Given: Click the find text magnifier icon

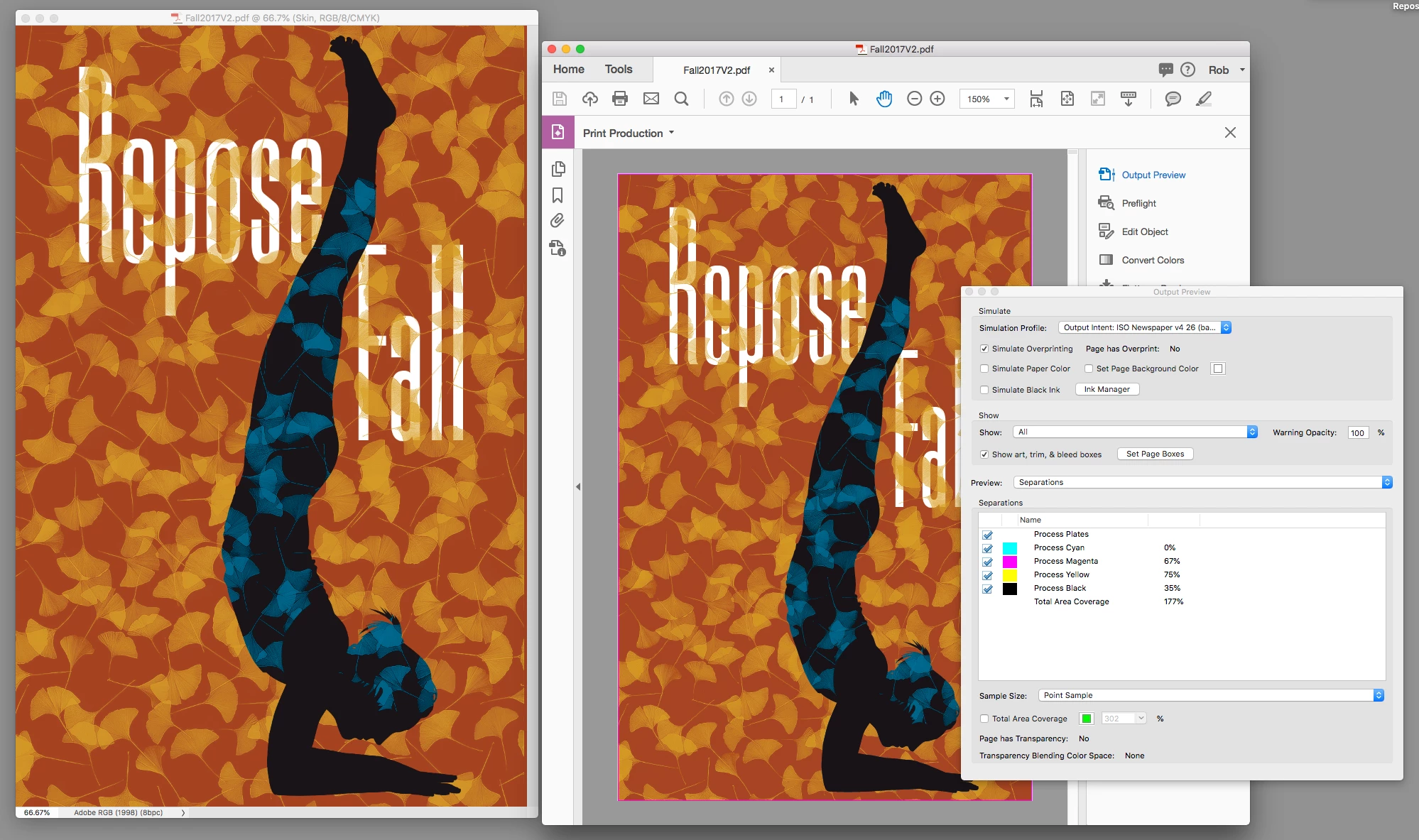Looking at the screenshot, I should coord(681,99).
